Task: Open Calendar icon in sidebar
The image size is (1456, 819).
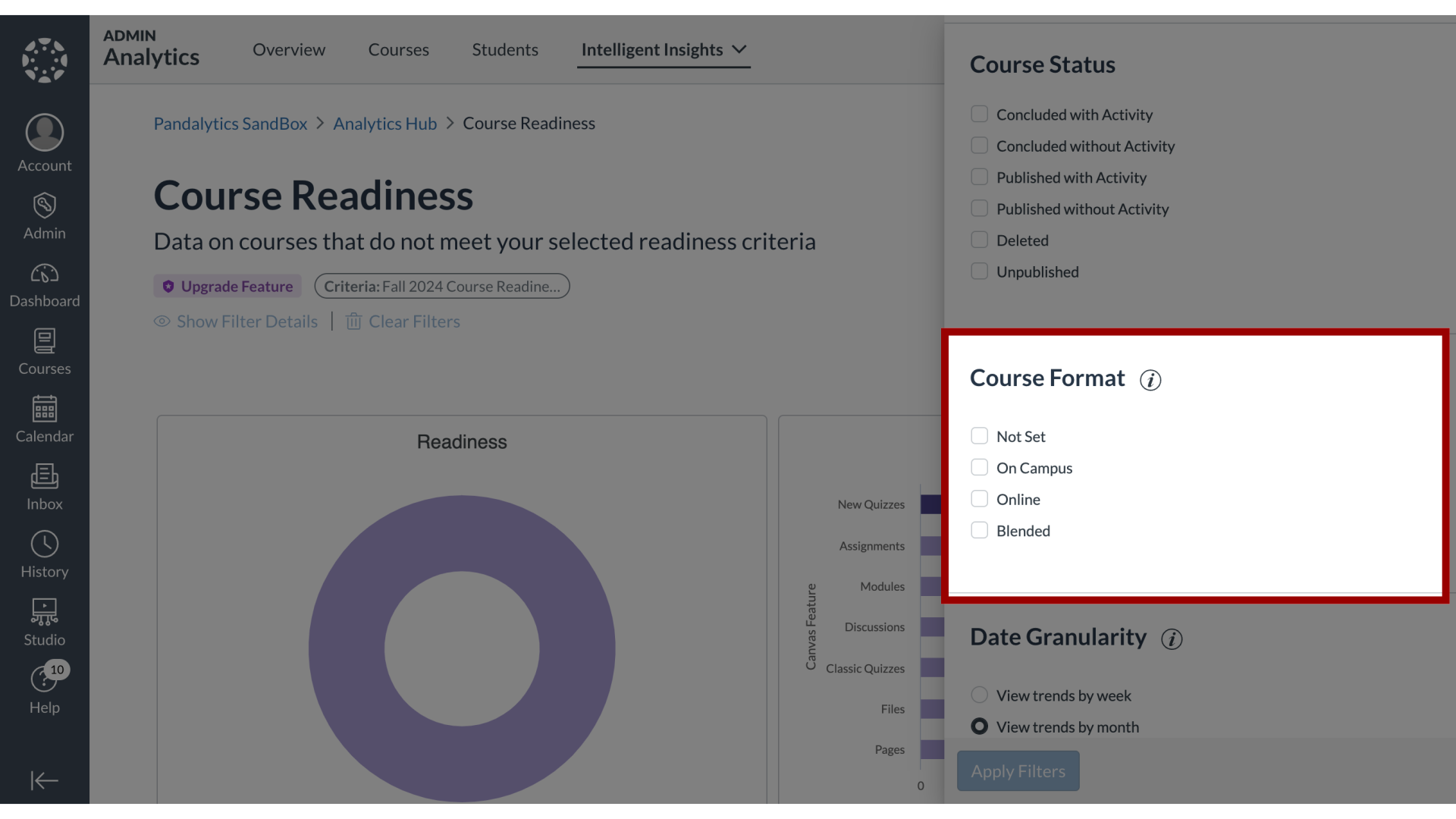Action: [44, 409]
